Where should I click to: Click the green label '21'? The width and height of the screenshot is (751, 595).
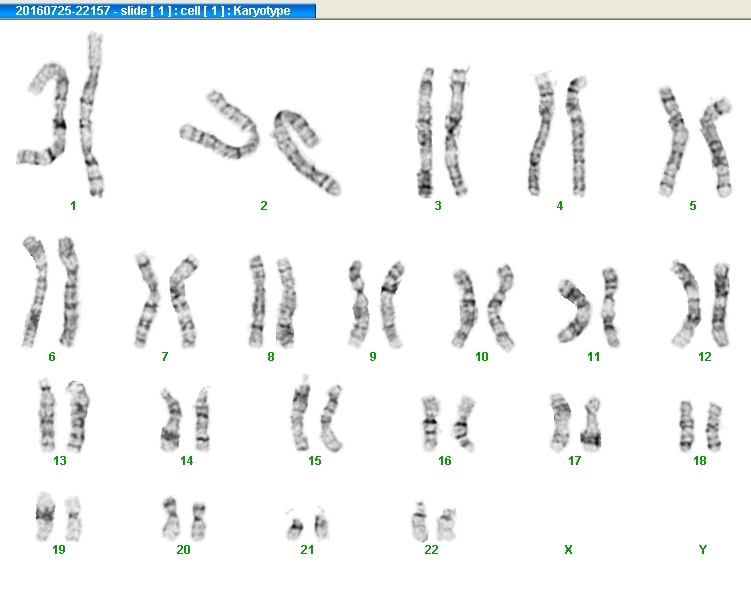[307, 550]
